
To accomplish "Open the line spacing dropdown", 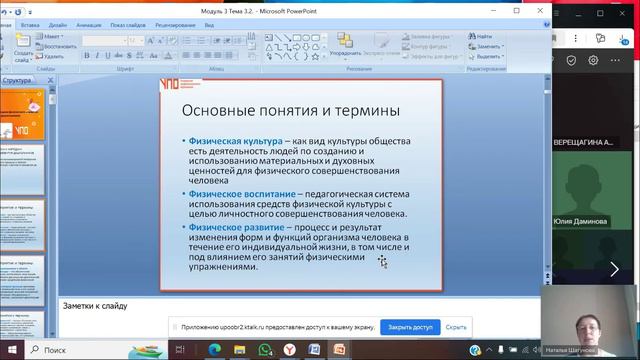I will (239, 41).
